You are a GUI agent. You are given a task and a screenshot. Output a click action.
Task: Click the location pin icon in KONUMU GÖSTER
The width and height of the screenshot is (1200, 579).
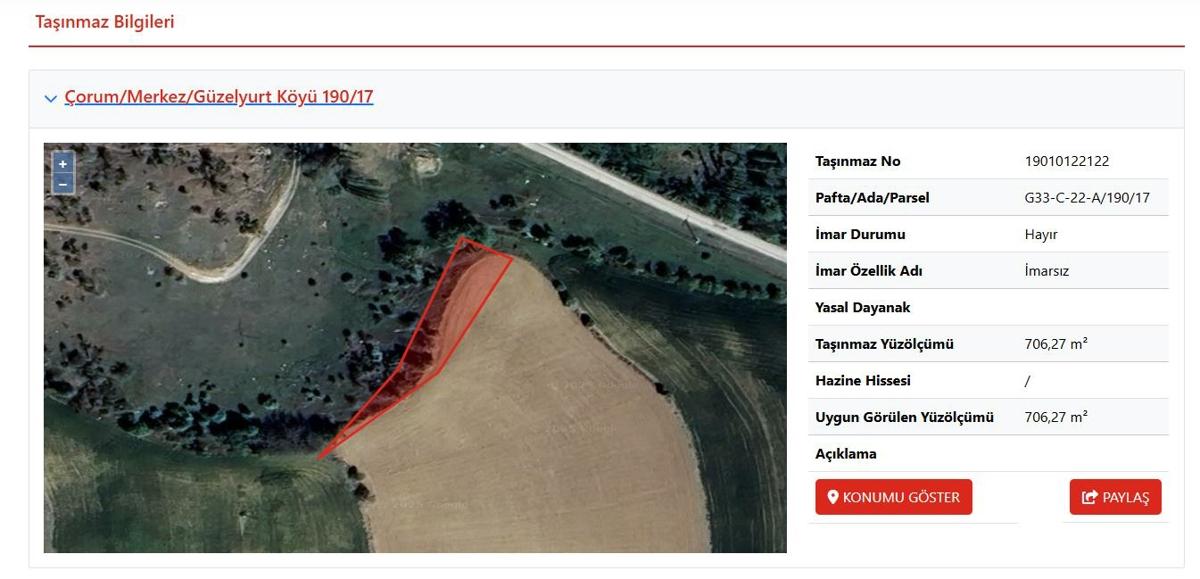[x=832, y=497]
